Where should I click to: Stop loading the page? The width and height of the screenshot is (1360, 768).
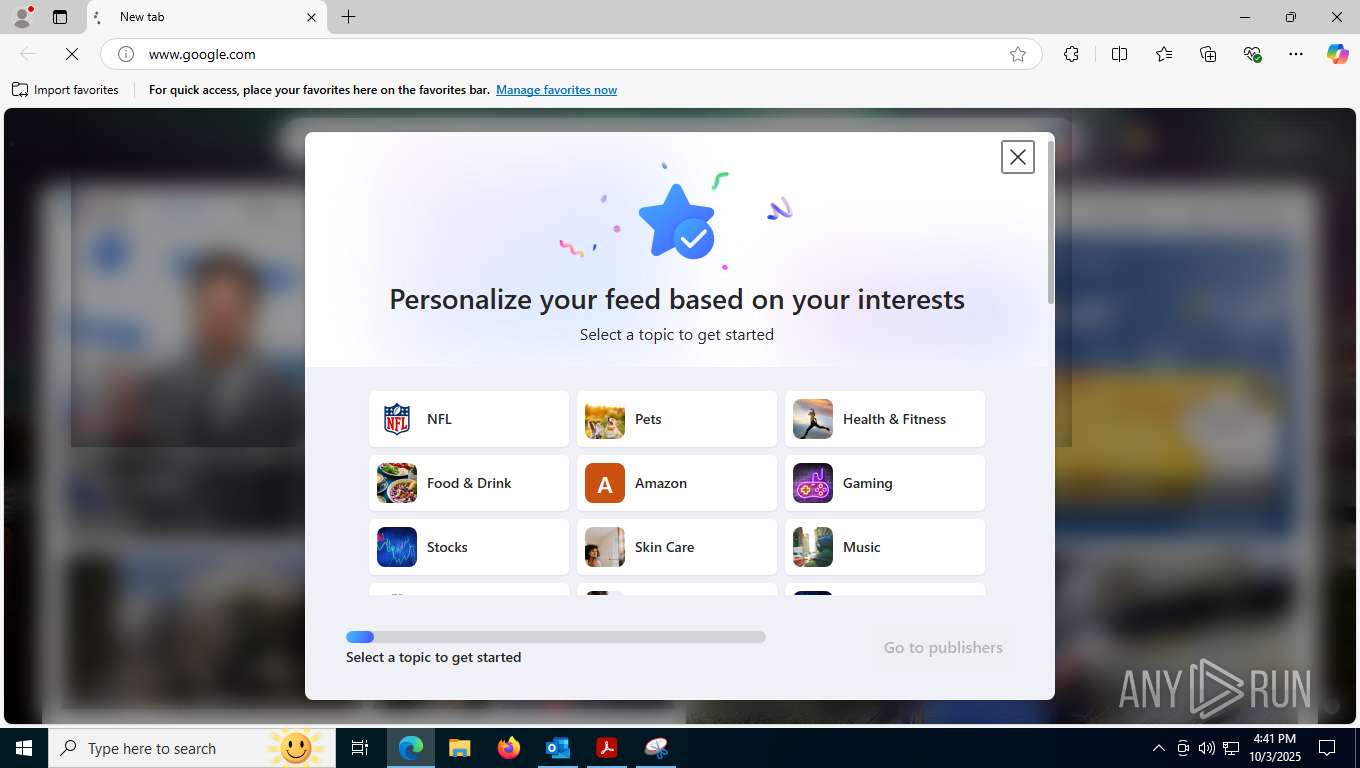click(72, 54)
